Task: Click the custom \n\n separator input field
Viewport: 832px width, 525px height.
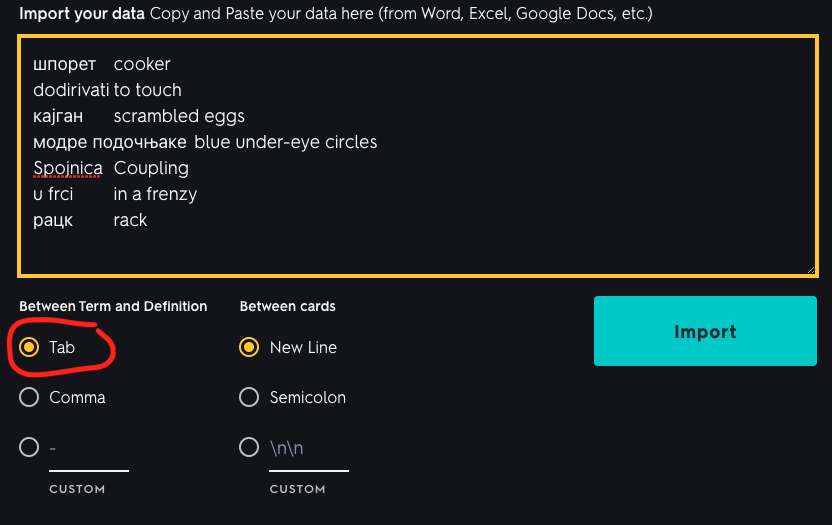Action: [x=309, y=450]
